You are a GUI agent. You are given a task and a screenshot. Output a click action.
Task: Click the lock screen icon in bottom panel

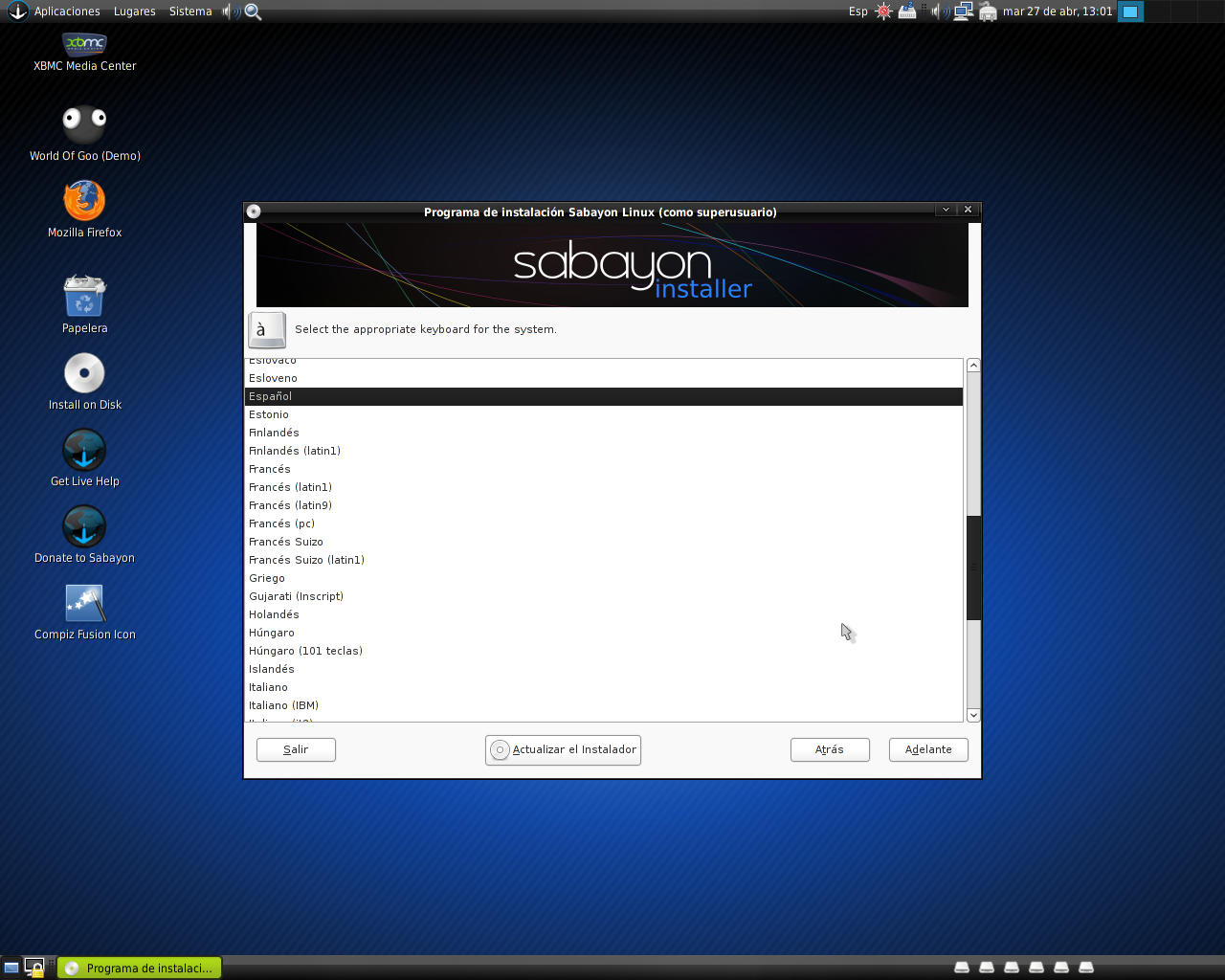tap(34, 968)
